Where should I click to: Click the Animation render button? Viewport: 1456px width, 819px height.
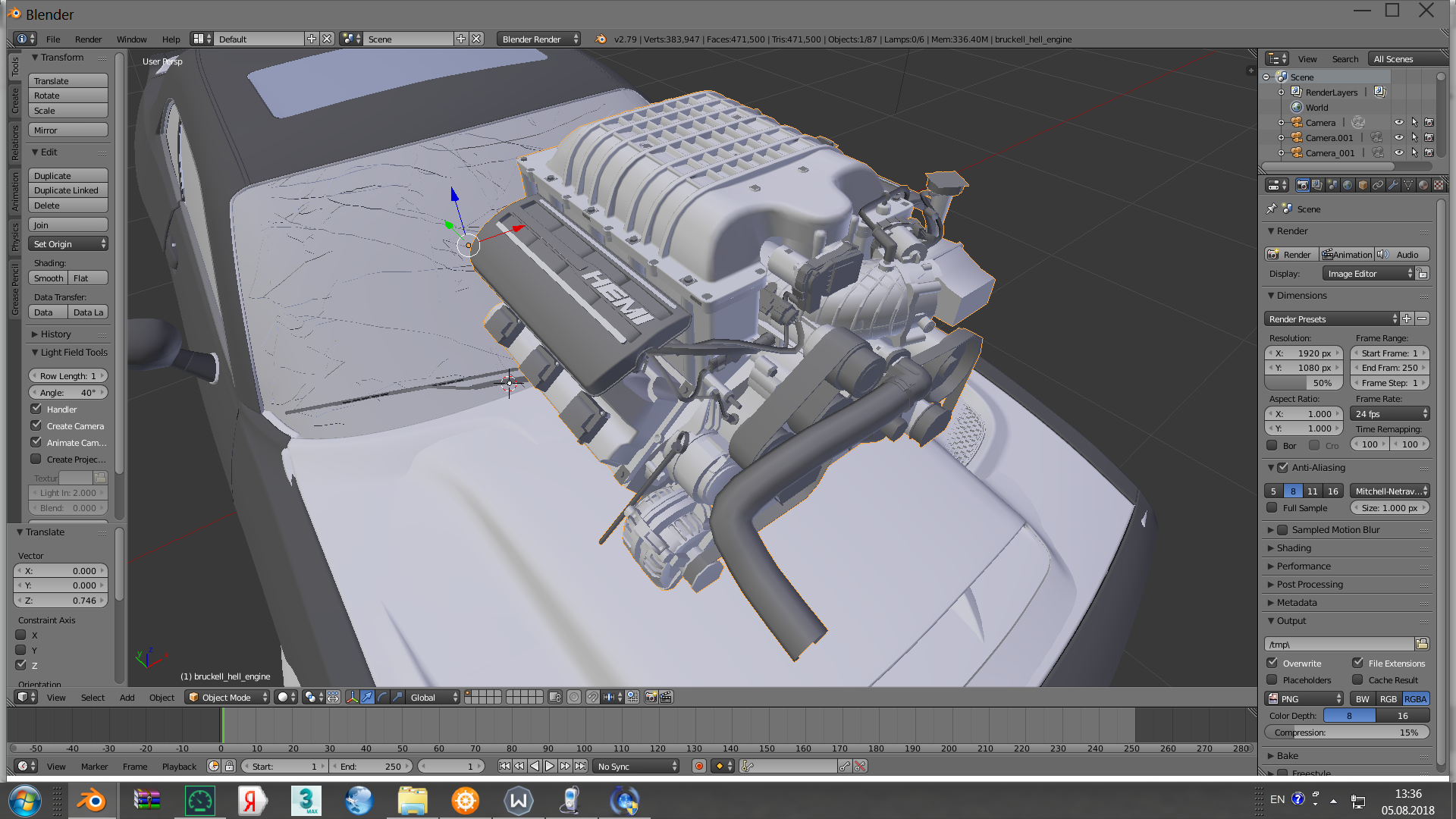click(x=1347, y=254)
